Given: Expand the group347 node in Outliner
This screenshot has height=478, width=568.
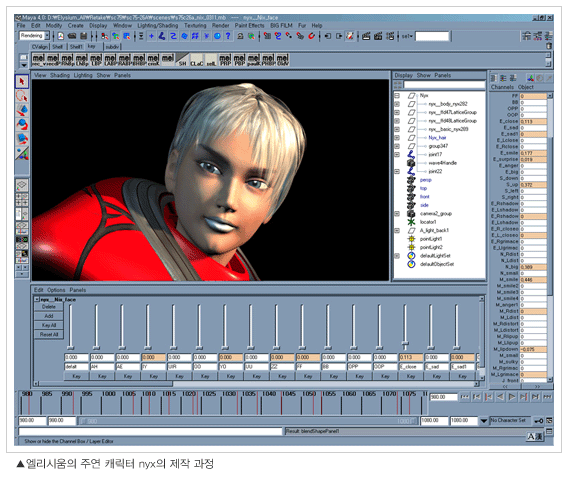Looking at the screenshot, I should coord(397,146).
